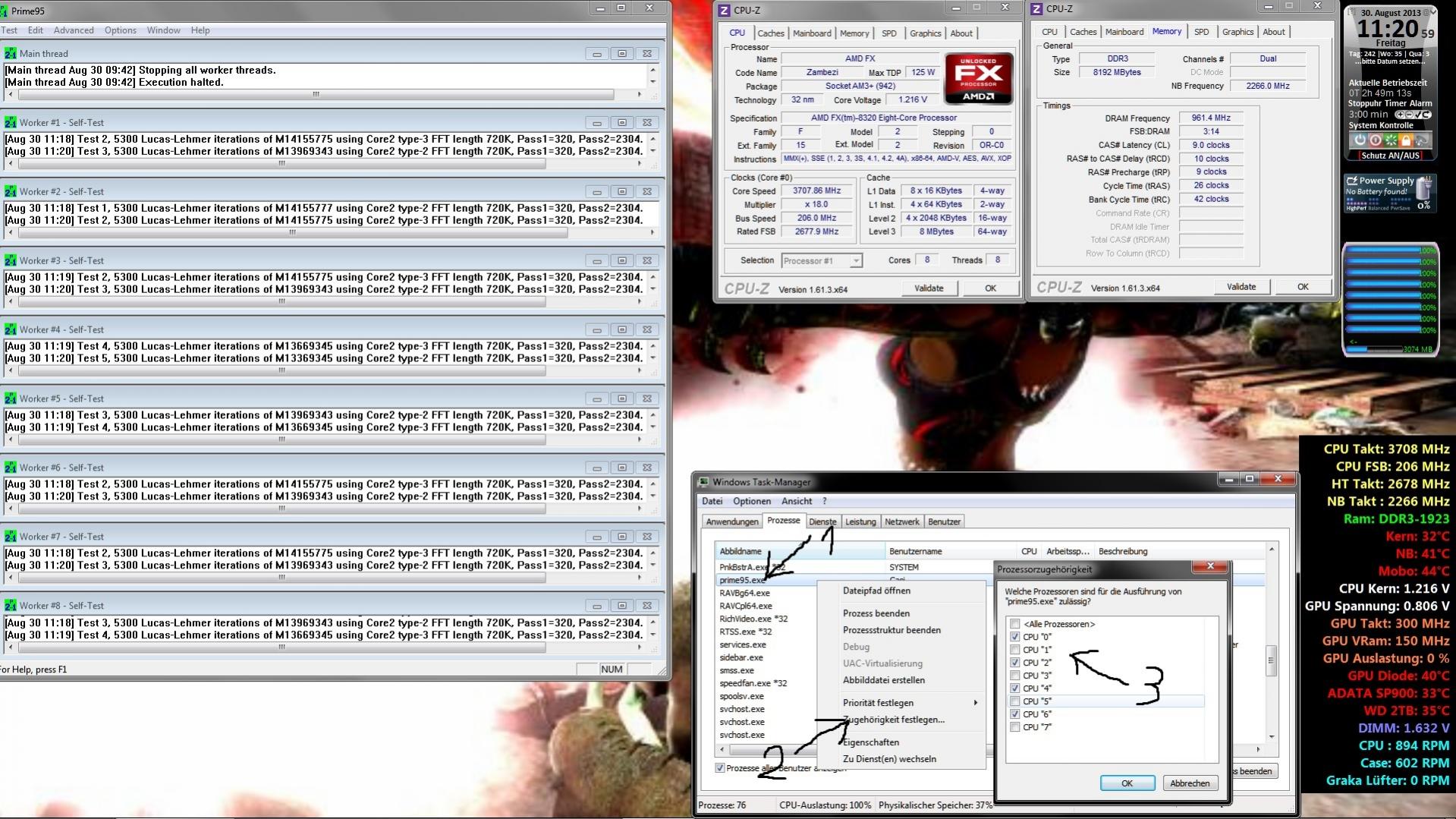Click the Task-Manager vertical scrollbar thumb
This screenshot has width=1456, height=819.
[x=1272, y=660]
